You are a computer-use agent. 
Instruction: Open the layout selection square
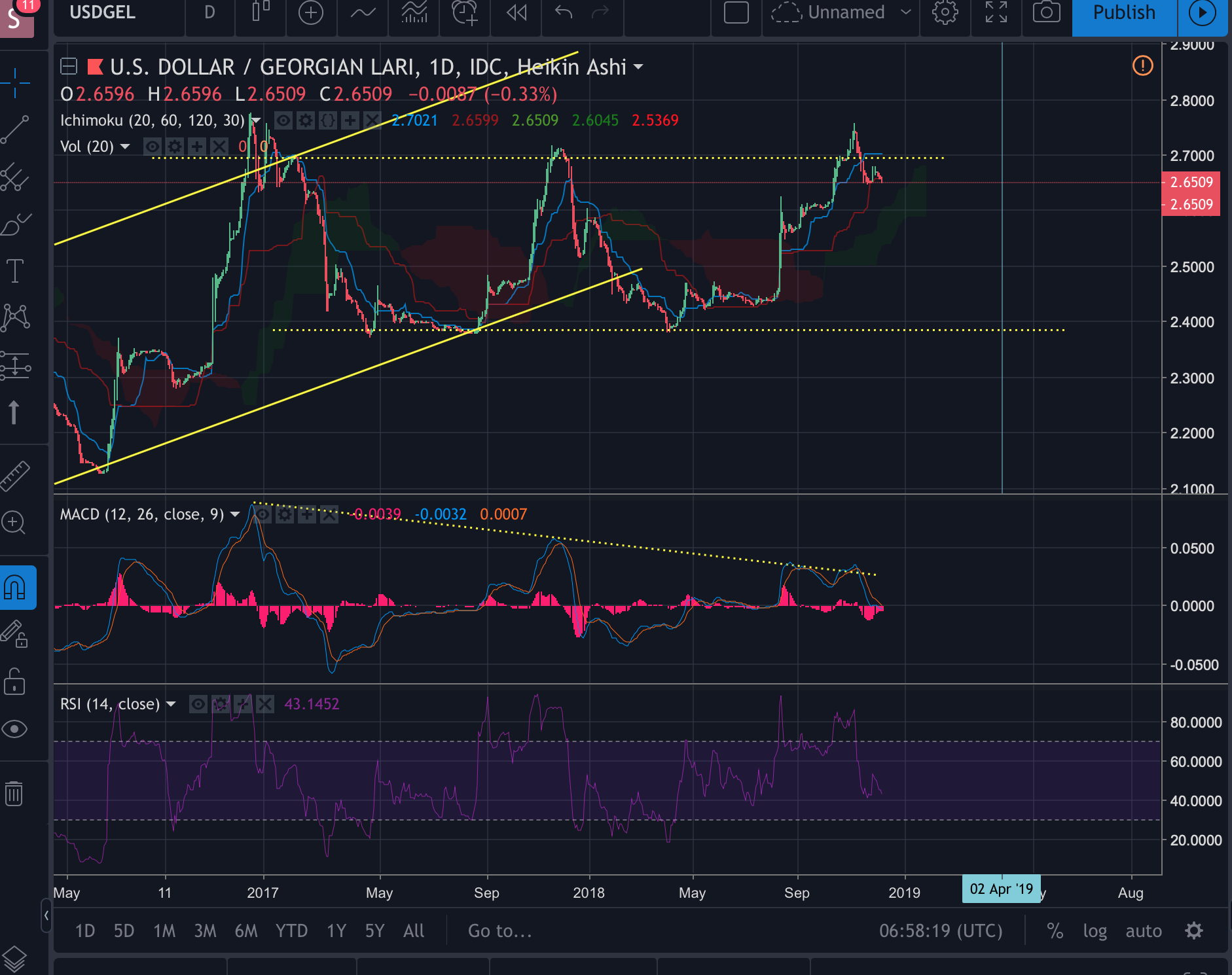736,12
